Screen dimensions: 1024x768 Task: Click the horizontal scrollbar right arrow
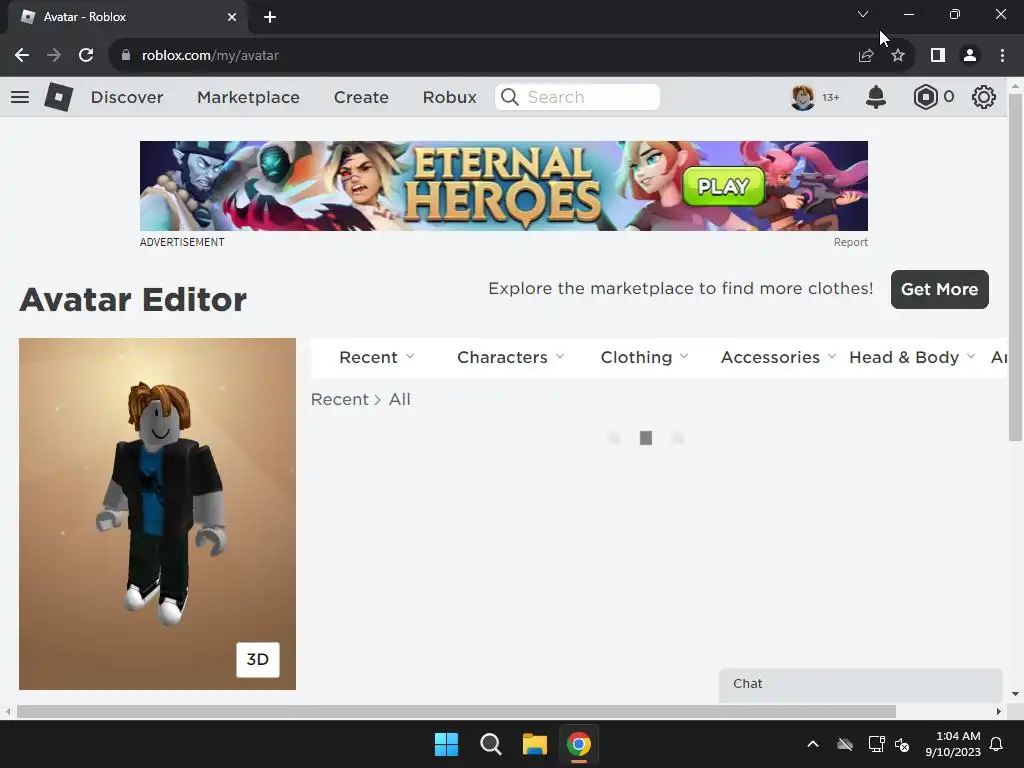[999, 711]
